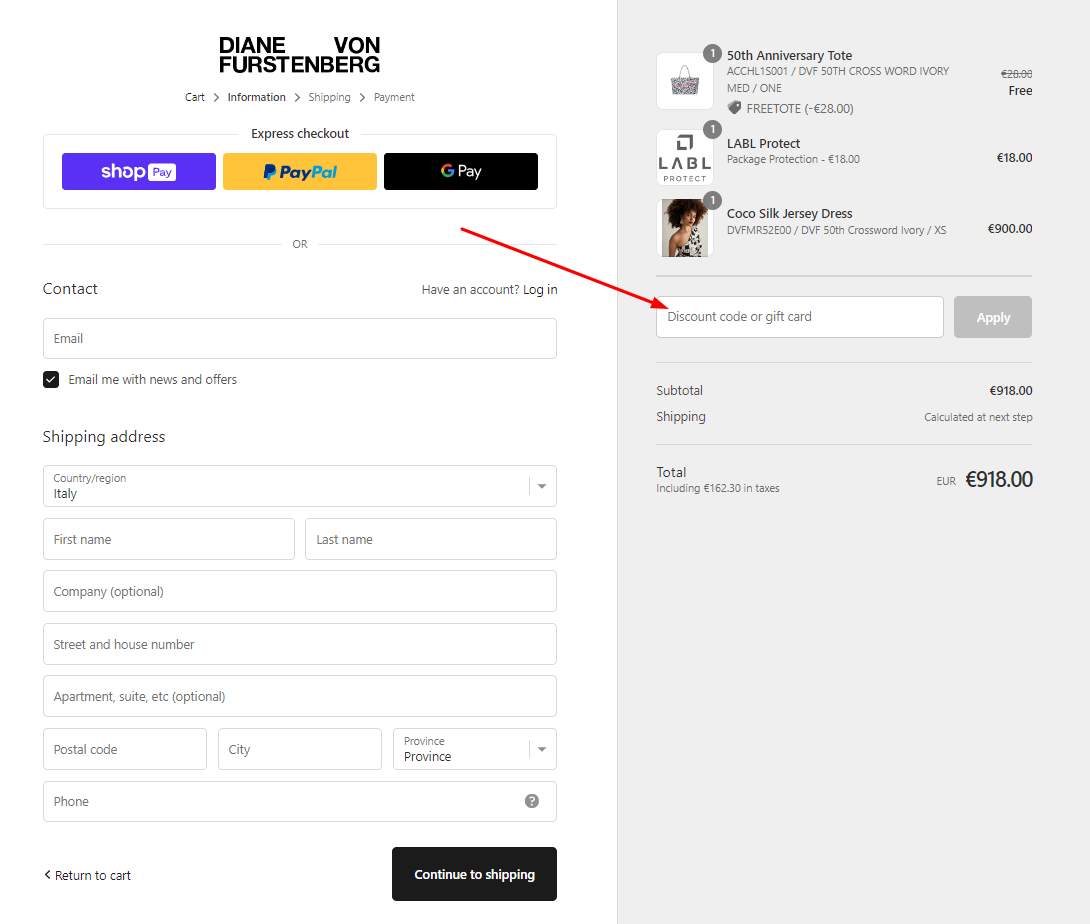Click '50th Anniversary Tote' product name
The image size is (1090, 924).
pyautogui.click(x=790, y=56)
